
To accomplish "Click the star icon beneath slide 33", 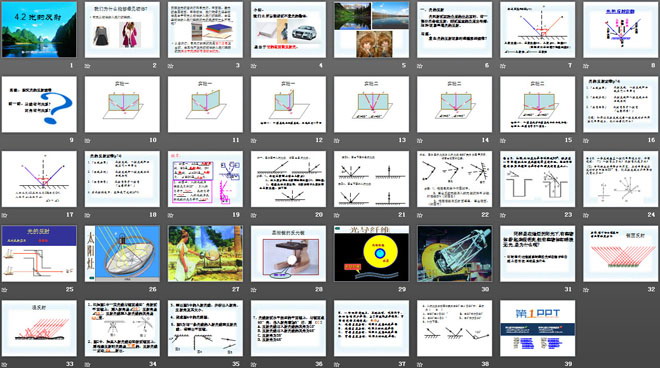I will pos(5,364).
